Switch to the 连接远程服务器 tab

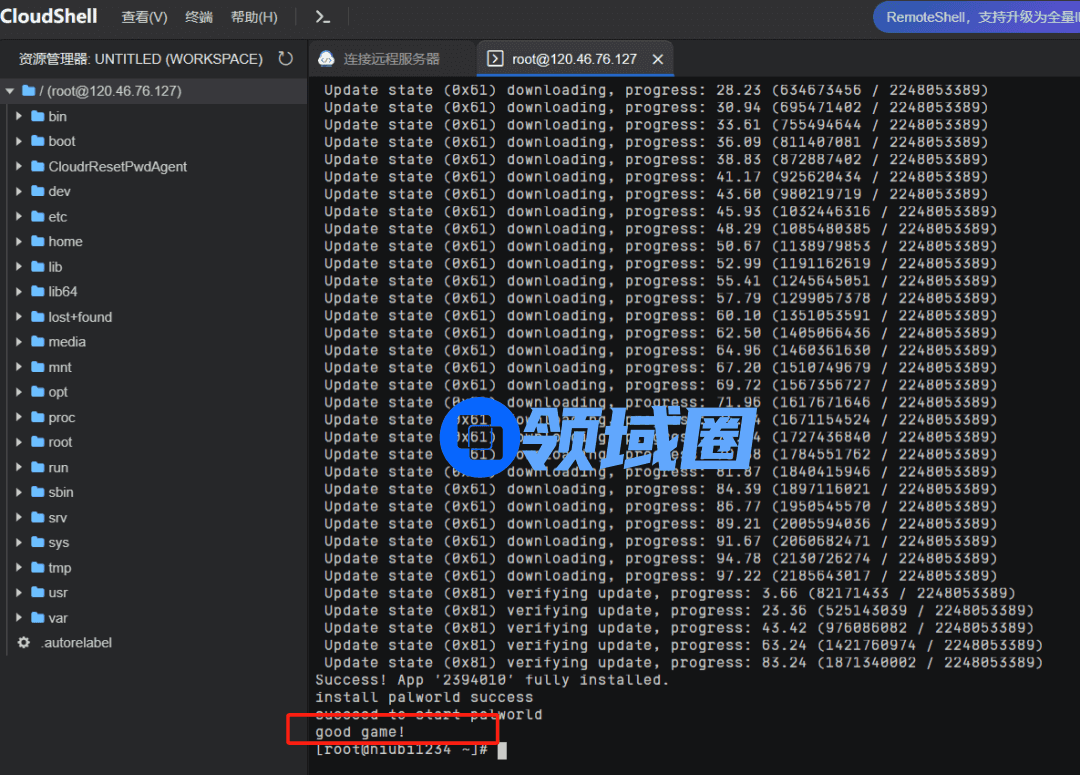(390, 59)
